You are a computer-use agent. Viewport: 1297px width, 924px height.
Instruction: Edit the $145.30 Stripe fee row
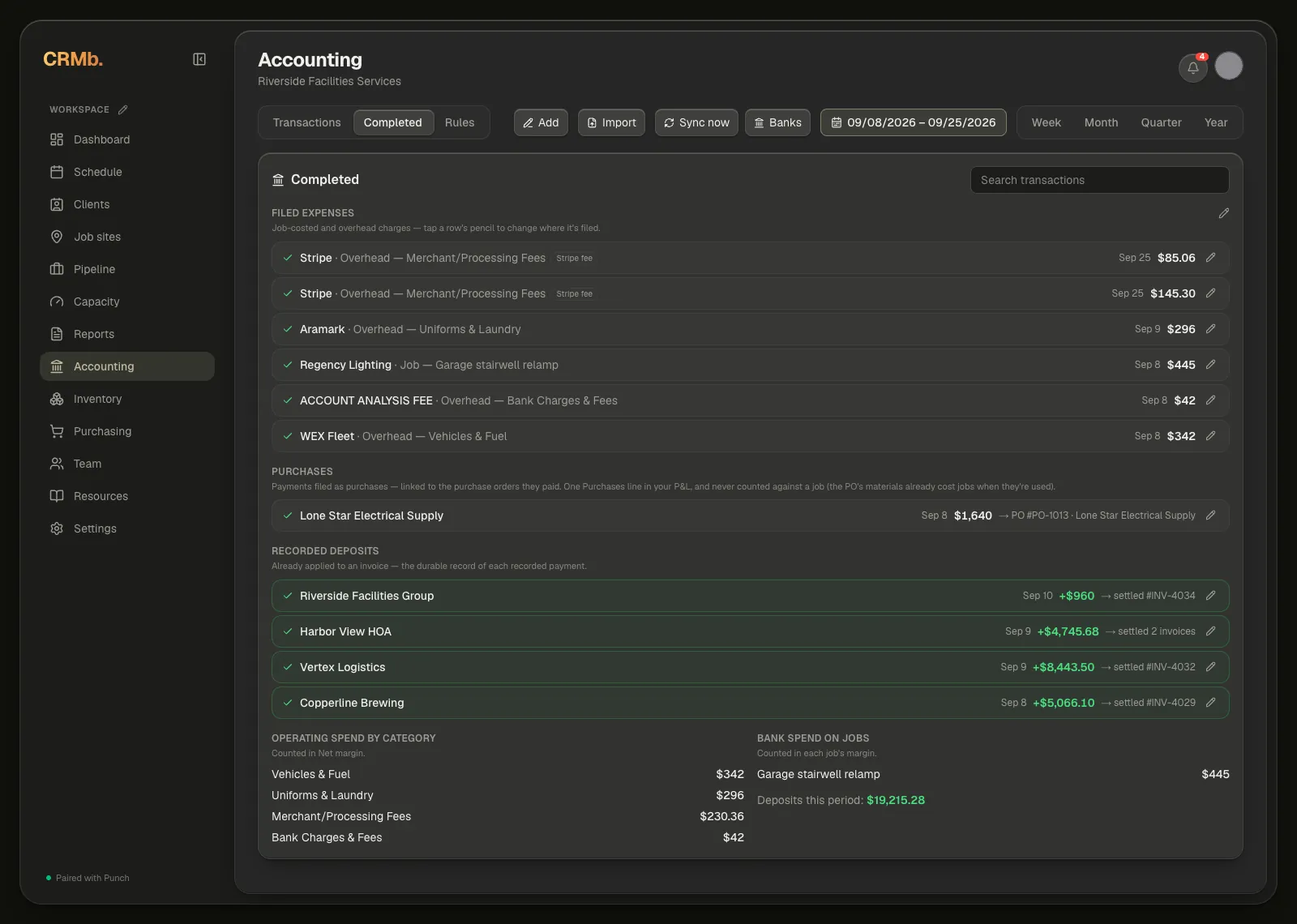tap(1210, 293)
